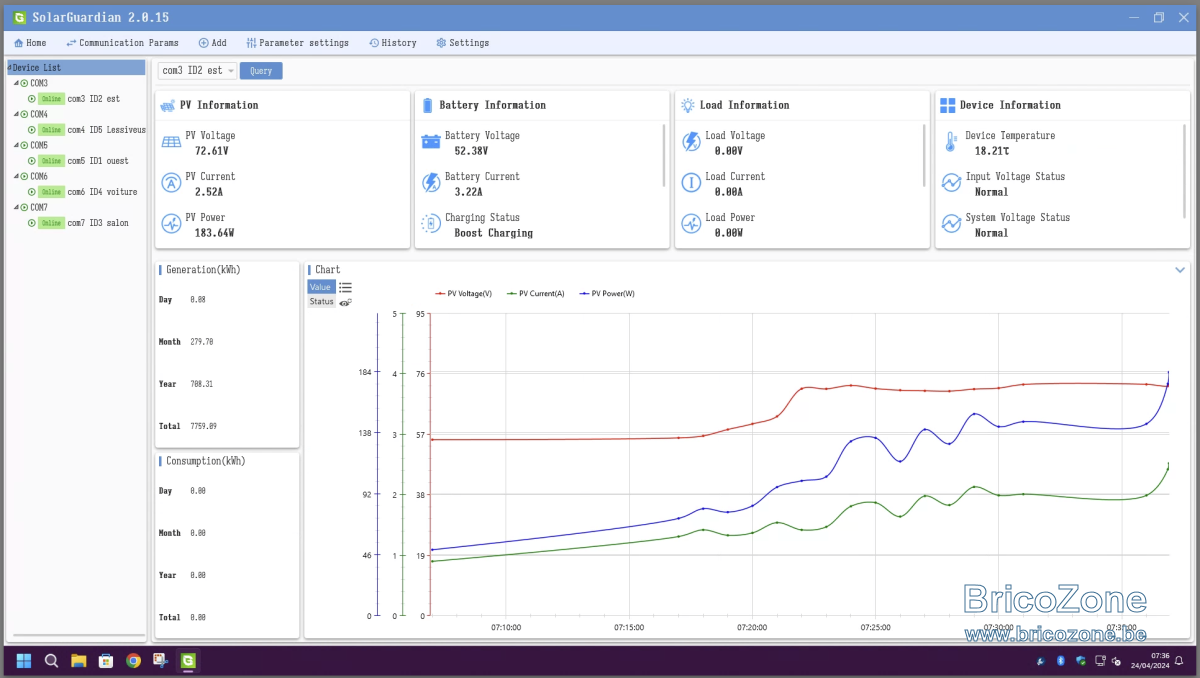Click the Add plus icon
The height and width of the screenshot is (678, 1200).
pos(203,43)
